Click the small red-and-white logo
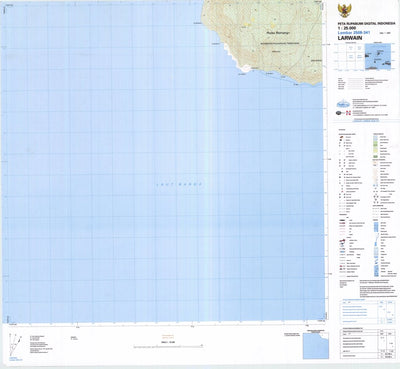The height and width of the screenshot is (369, 400). [x=348, y=113]
